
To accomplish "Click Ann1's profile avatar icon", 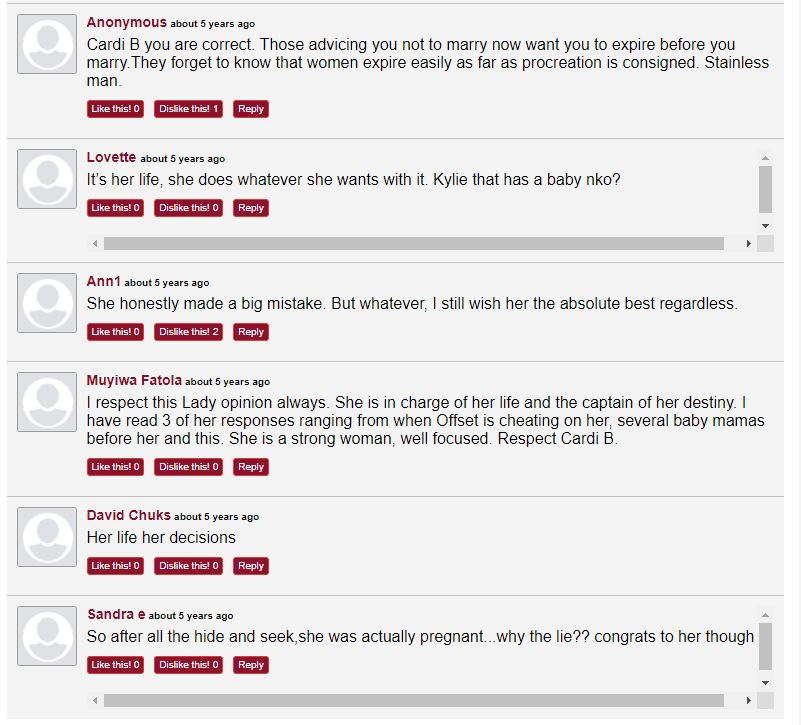I will click(47, 303).
